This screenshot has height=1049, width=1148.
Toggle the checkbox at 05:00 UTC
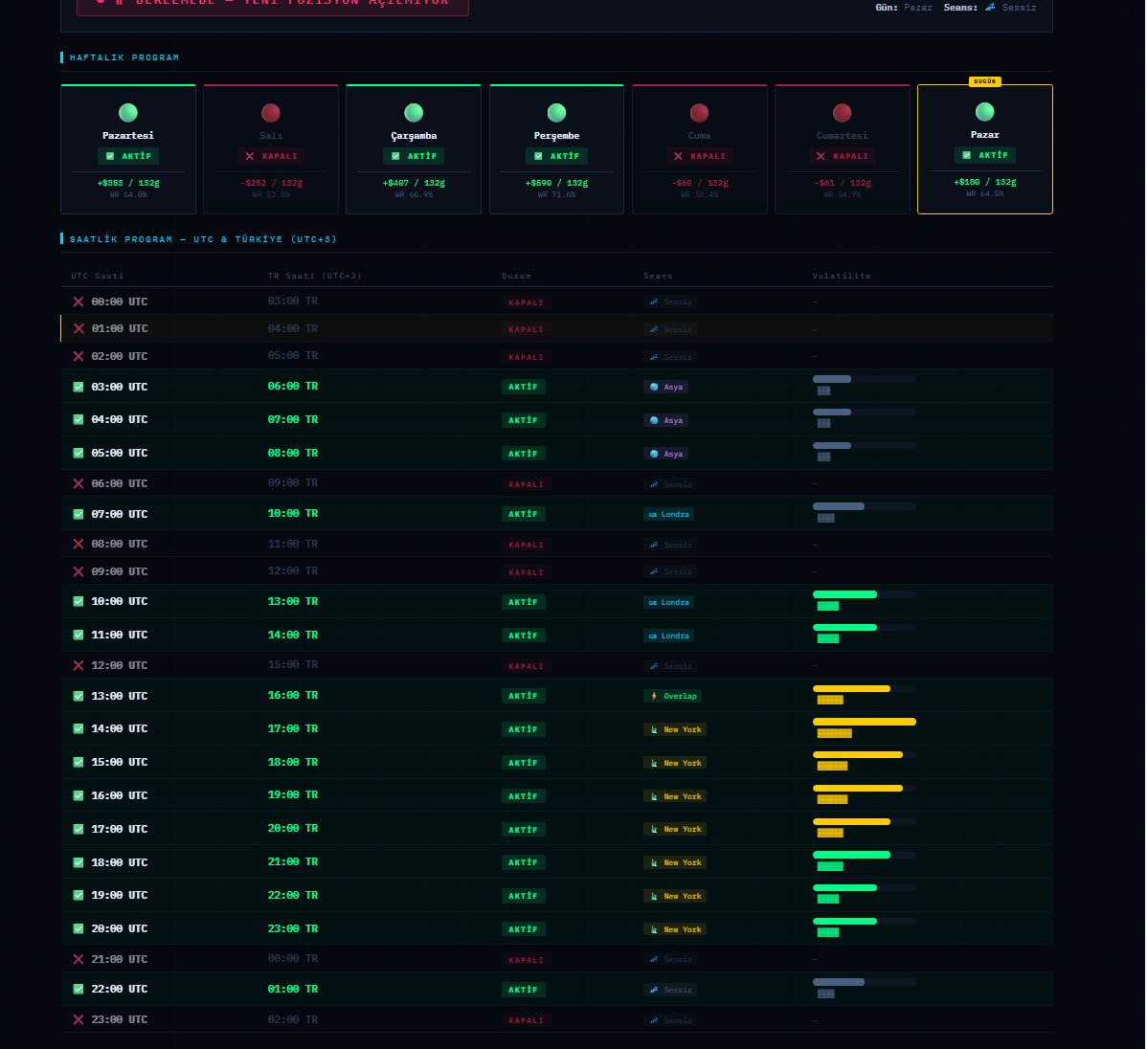(x=79, y=453)
